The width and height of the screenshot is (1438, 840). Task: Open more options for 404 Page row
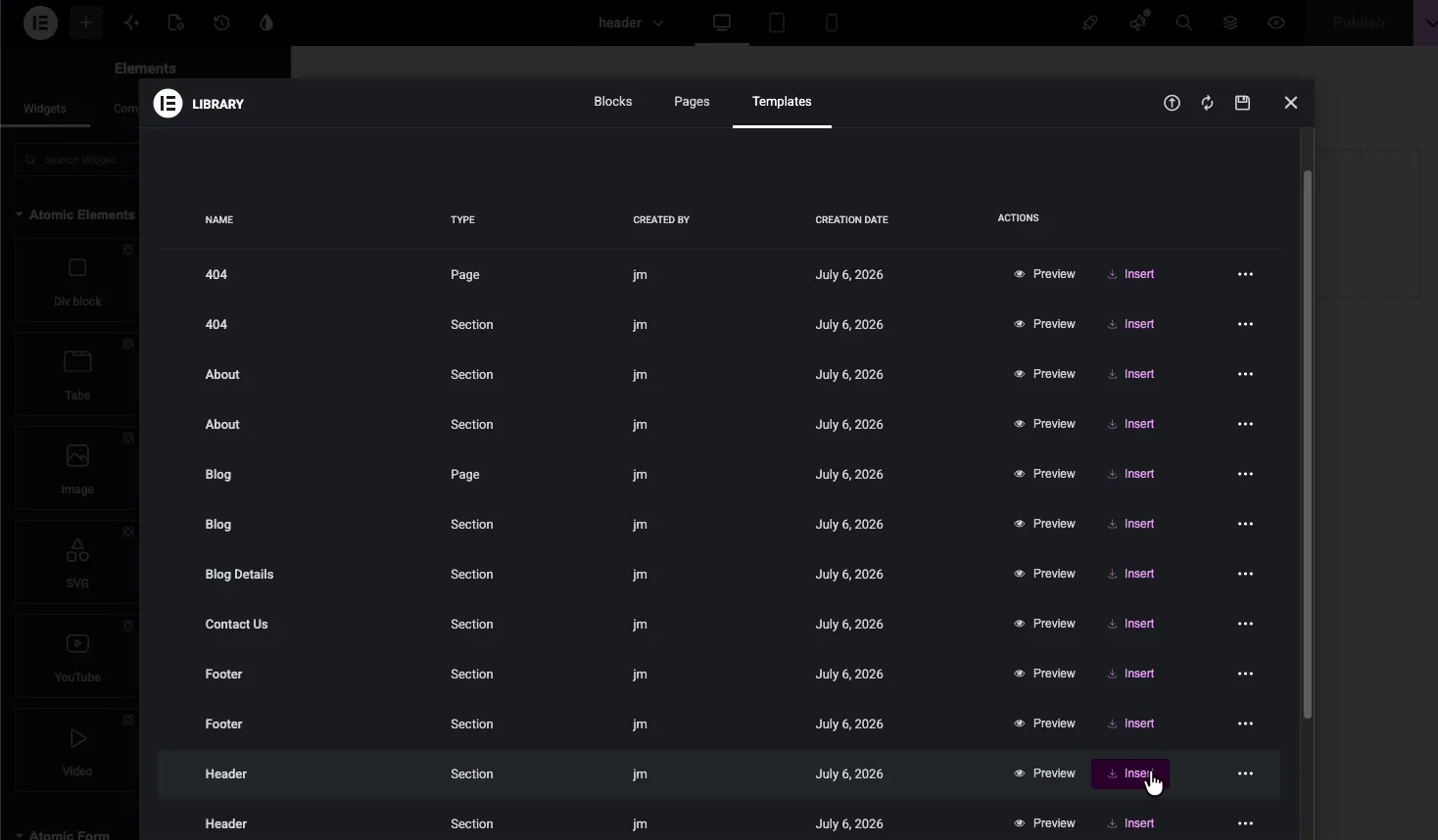coord(1246,274)
